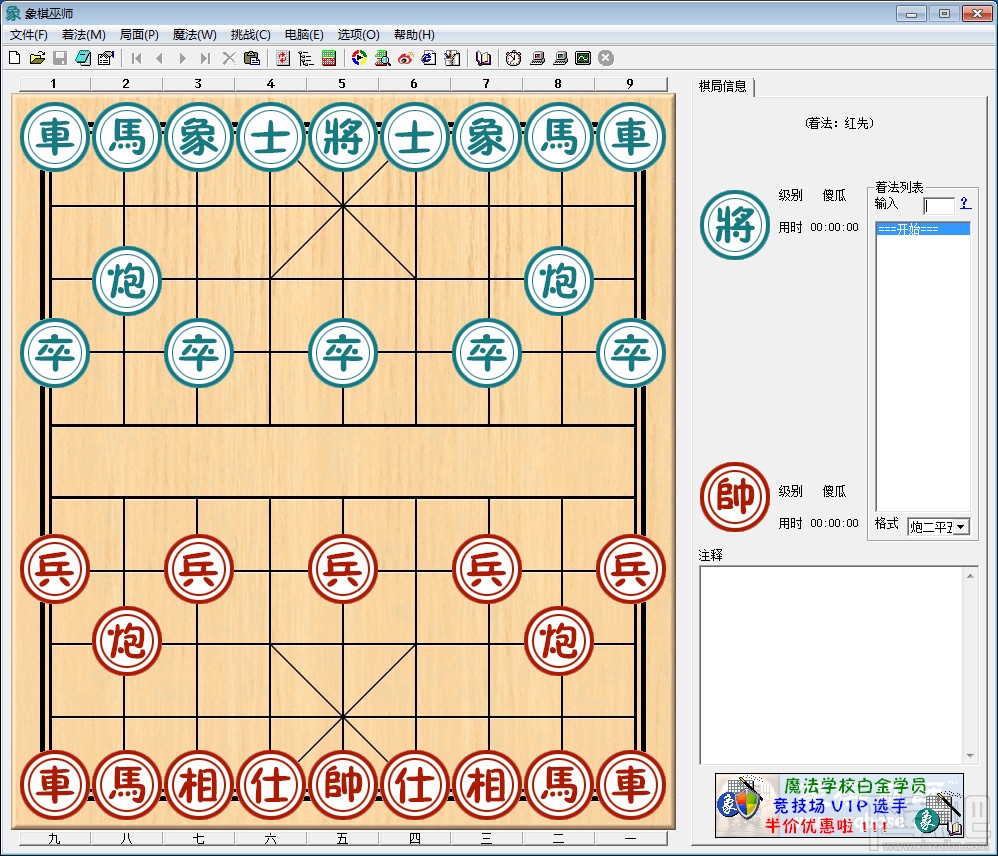Click the red-green board edit icon
This screenshot has height=856, width=998.
point(328,59)
